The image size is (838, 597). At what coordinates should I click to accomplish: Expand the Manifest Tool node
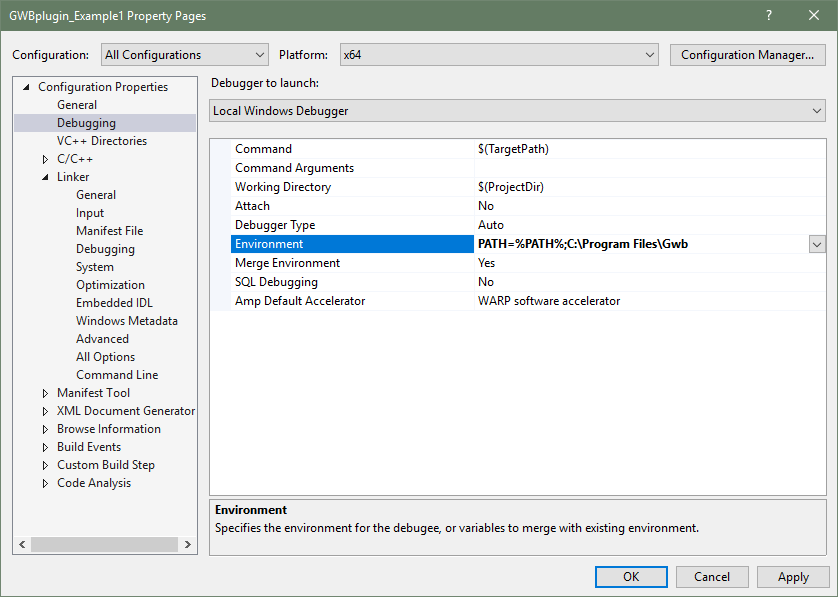[x=45, y=393]
